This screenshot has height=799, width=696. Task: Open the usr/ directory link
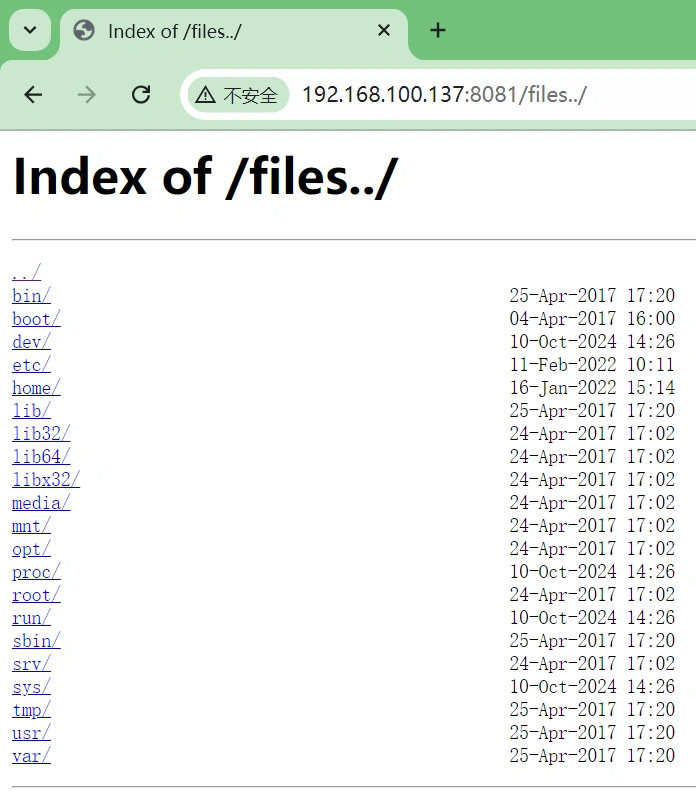pos(31,733)
